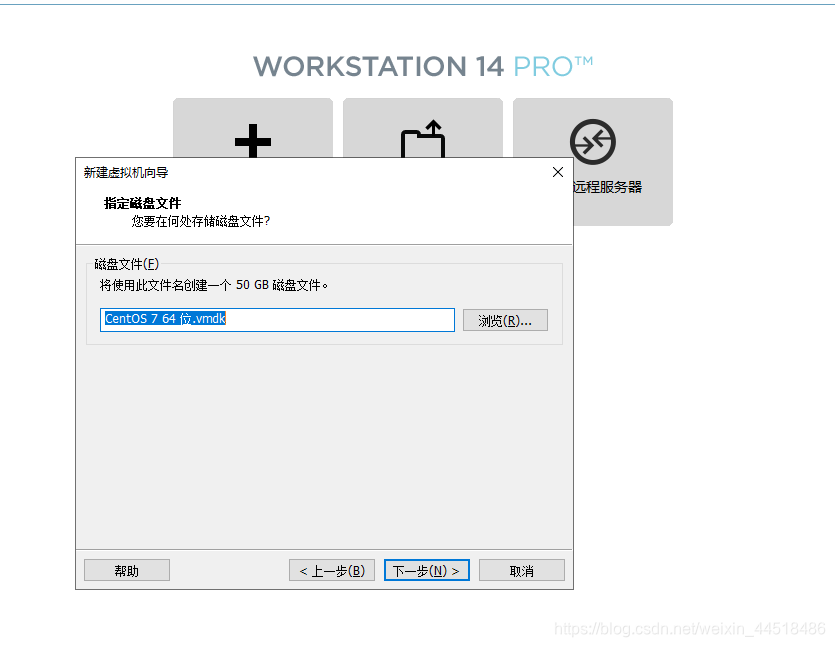Image resolution: width=835 pixels, height=647 pixels.
Task: Click the 您要在何处存储磁盘文件? prompt text
Action: pos(201,221)
